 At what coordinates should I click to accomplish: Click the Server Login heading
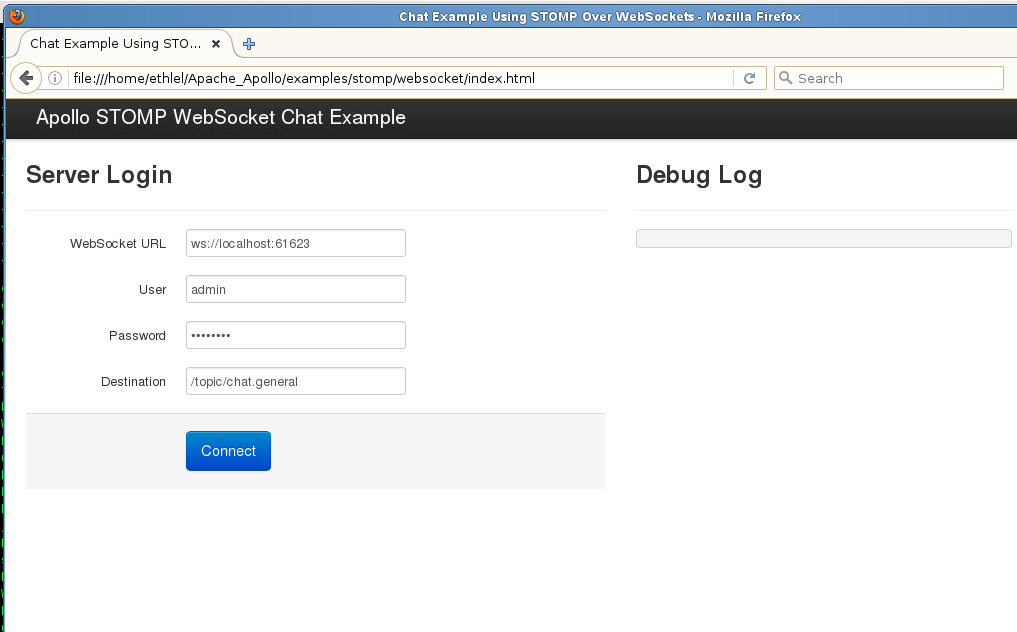[99, 175]
